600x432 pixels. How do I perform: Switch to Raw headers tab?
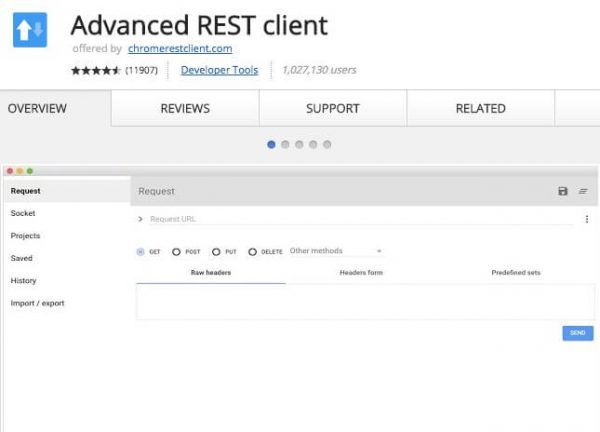click(x=211, y=272)
